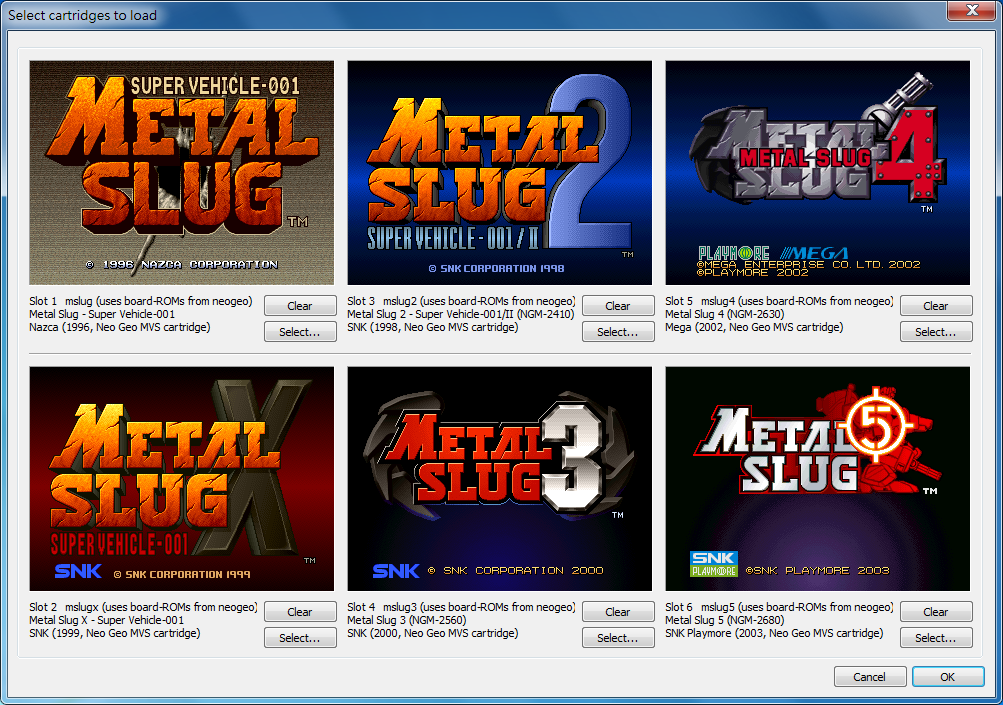This screenshot has width=1003, height=705.
Task: Pick Select for Slot 5 mslug4
Action: [936, 331]
